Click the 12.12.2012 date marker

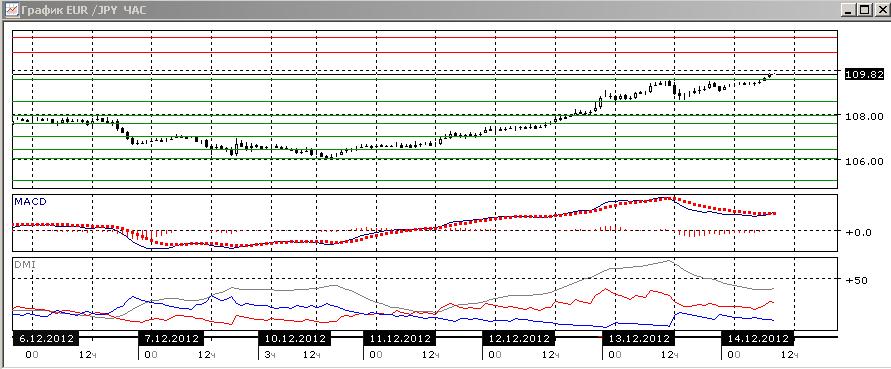click(518, 338)
